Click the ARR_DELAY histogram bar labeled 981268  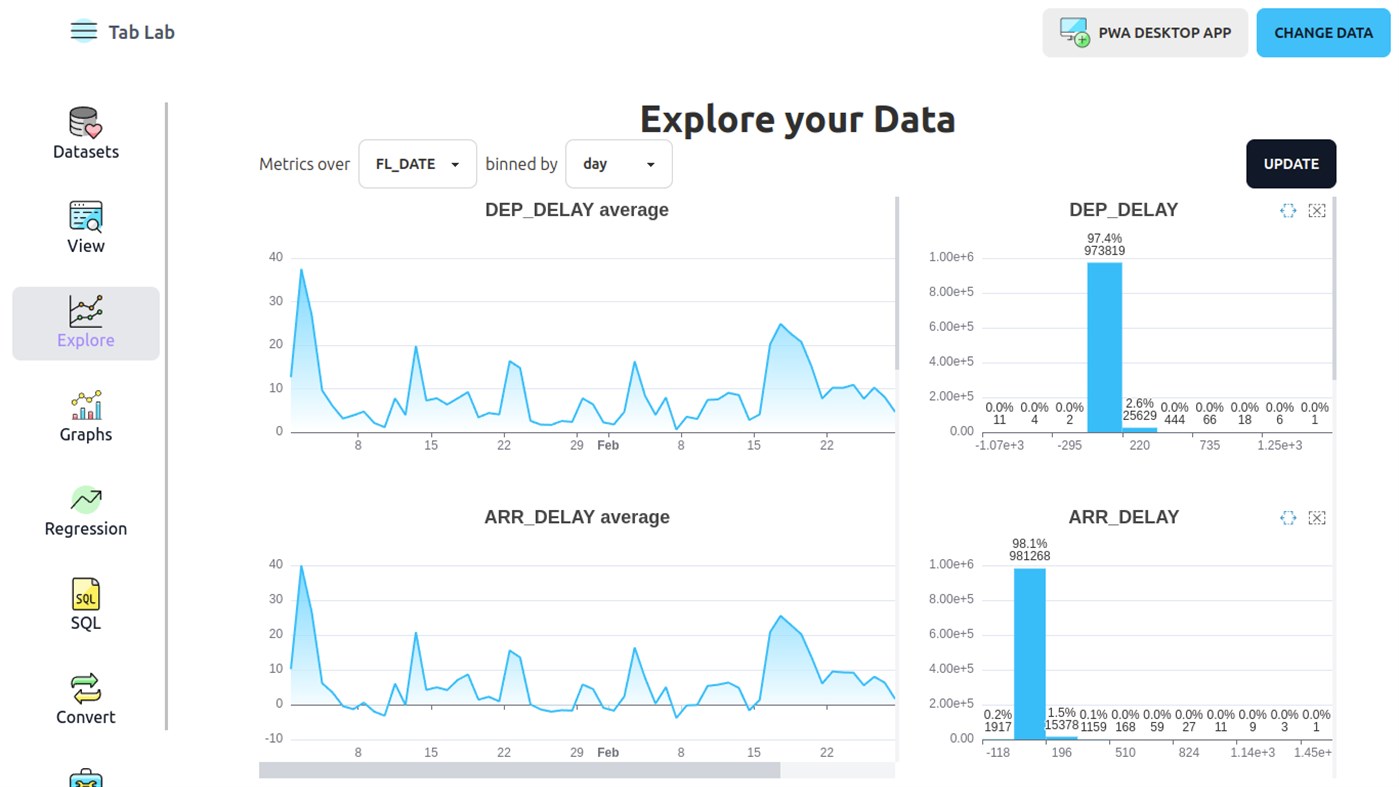[x=1030, y=654]
